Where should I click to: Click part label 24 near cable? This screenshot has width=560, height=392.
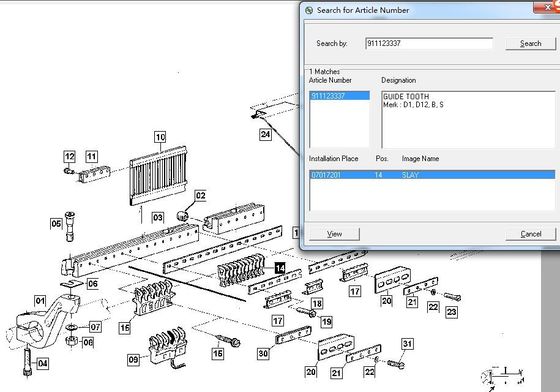(265, 134)
